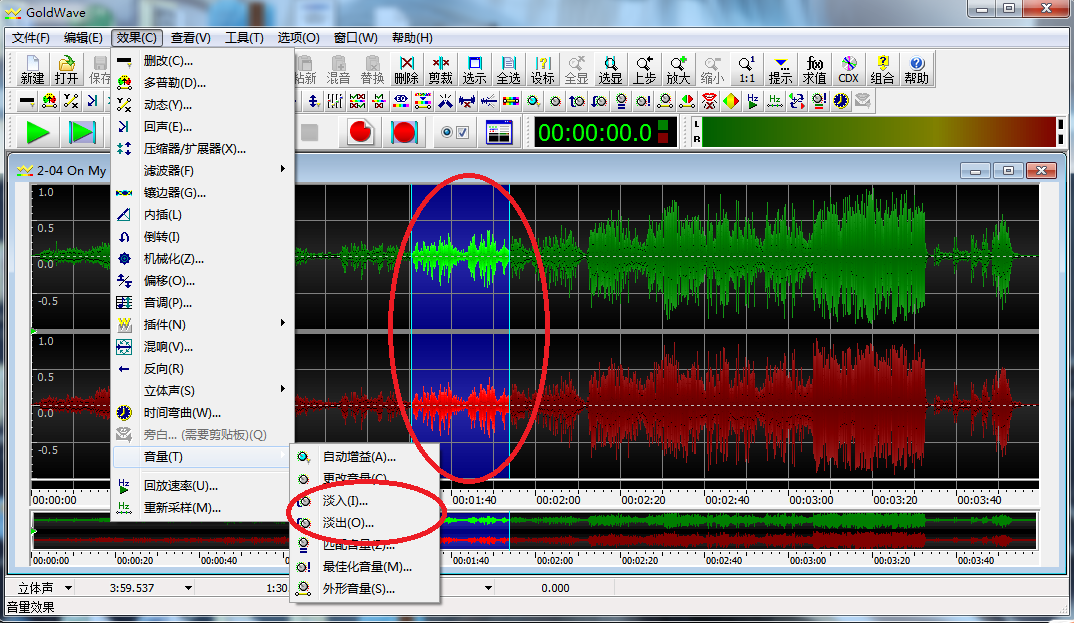Click the 打开 (Open) folder icon

(67, 69)
